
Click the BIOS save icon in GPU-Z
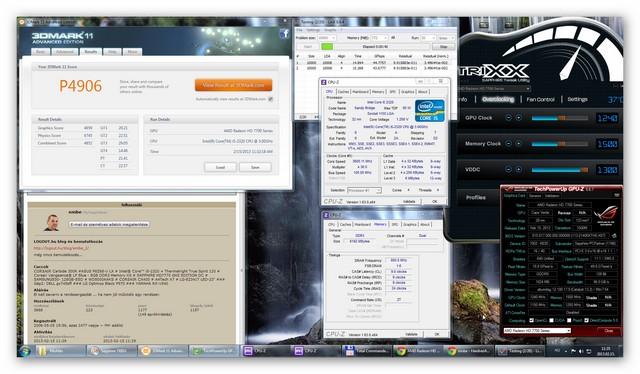[614, 236]
